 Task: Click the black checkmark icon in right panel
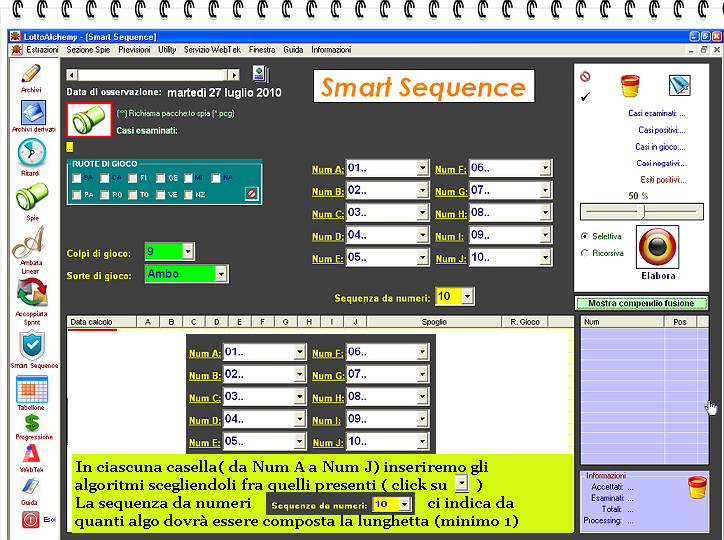tap(585, 96)
